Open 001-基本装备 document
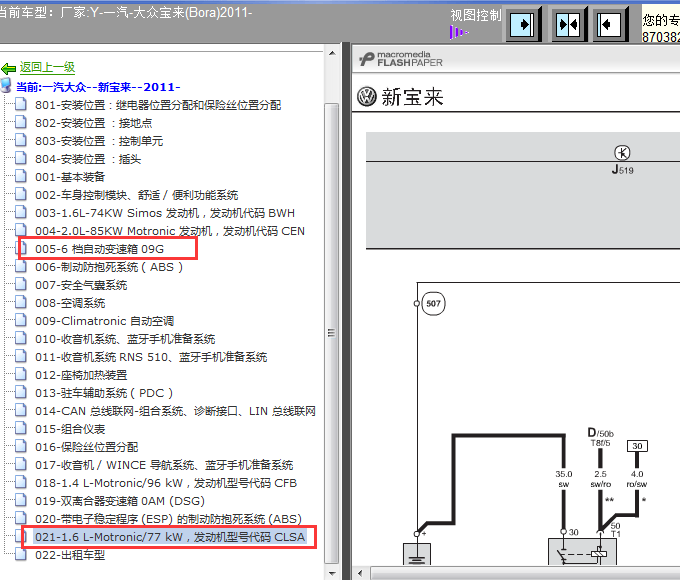This screenshot has height=580, width=680. 70,177
